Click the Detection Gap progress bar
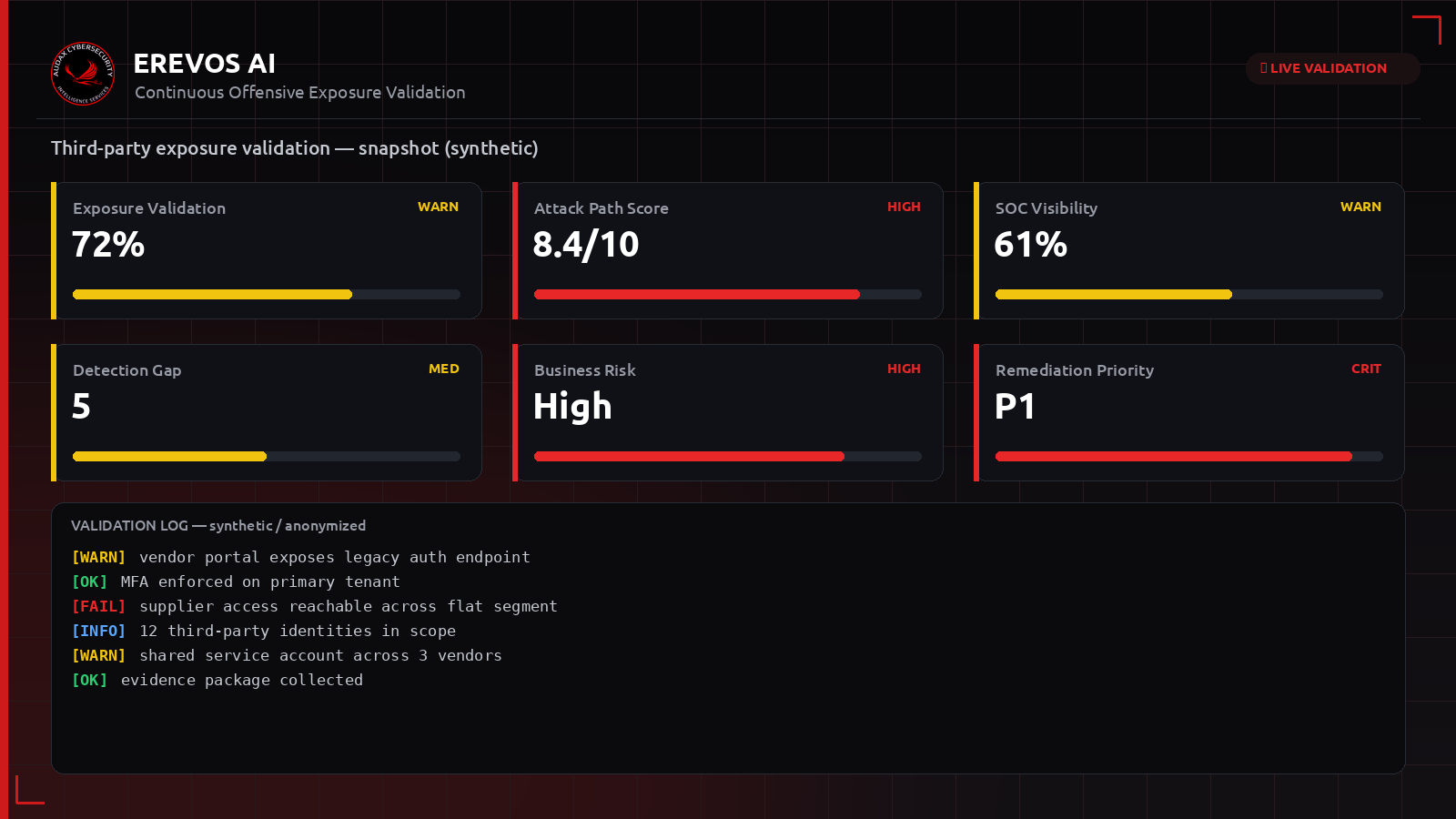The height and width of the screenshot is (819, 1456). [267, 457]
